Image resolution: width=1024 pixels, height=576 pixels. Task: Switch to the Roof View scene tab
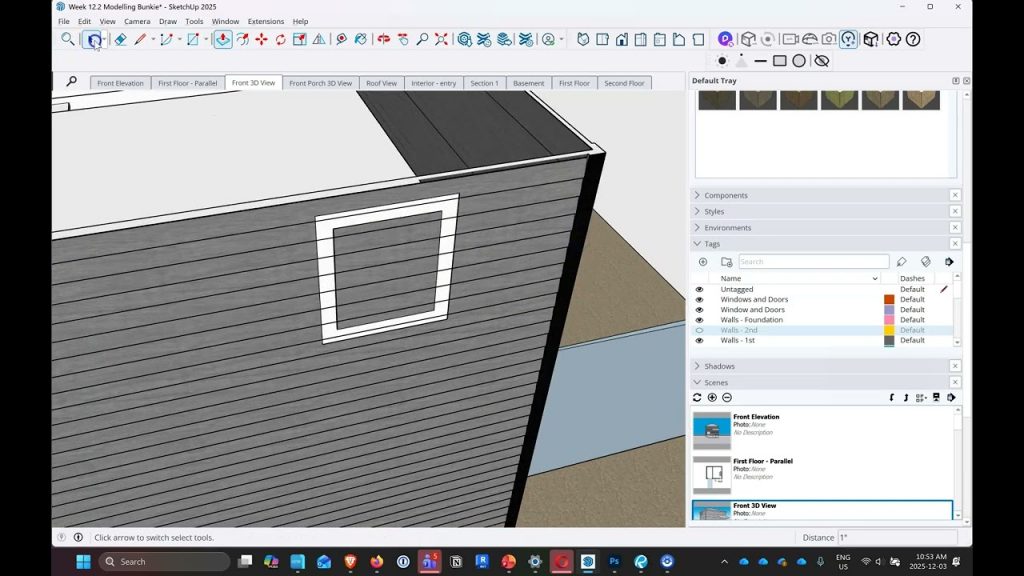pos(381,83)
